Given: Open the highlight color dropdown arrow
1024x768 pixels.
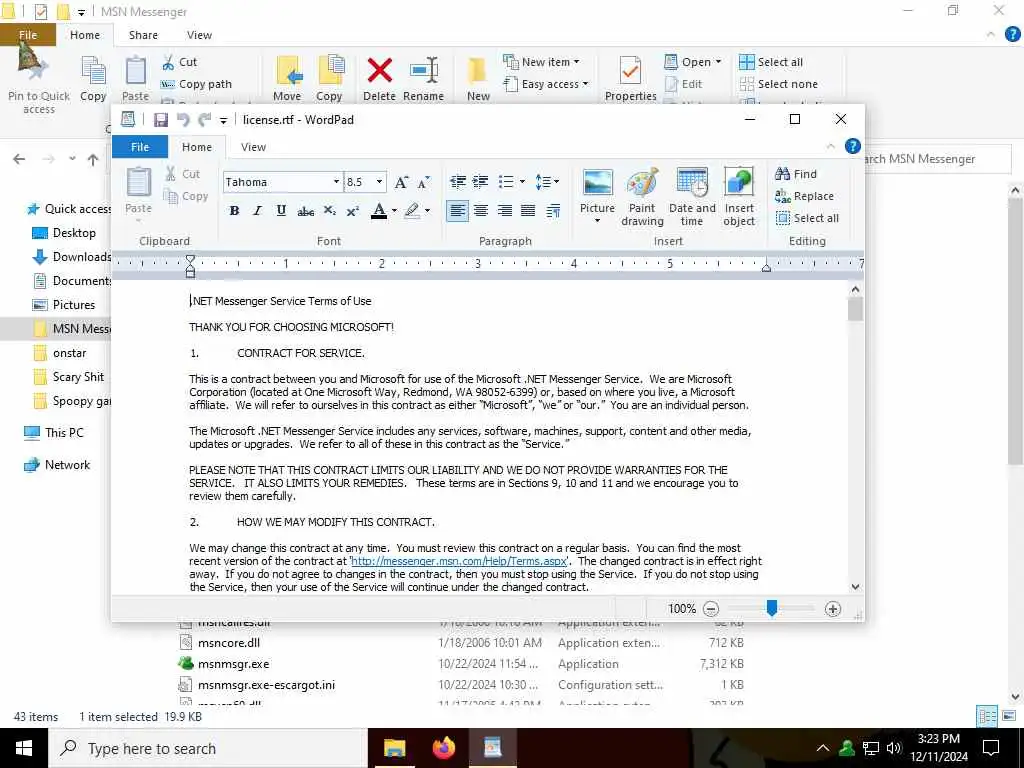Looking at the screenshot, I should 427,210.
